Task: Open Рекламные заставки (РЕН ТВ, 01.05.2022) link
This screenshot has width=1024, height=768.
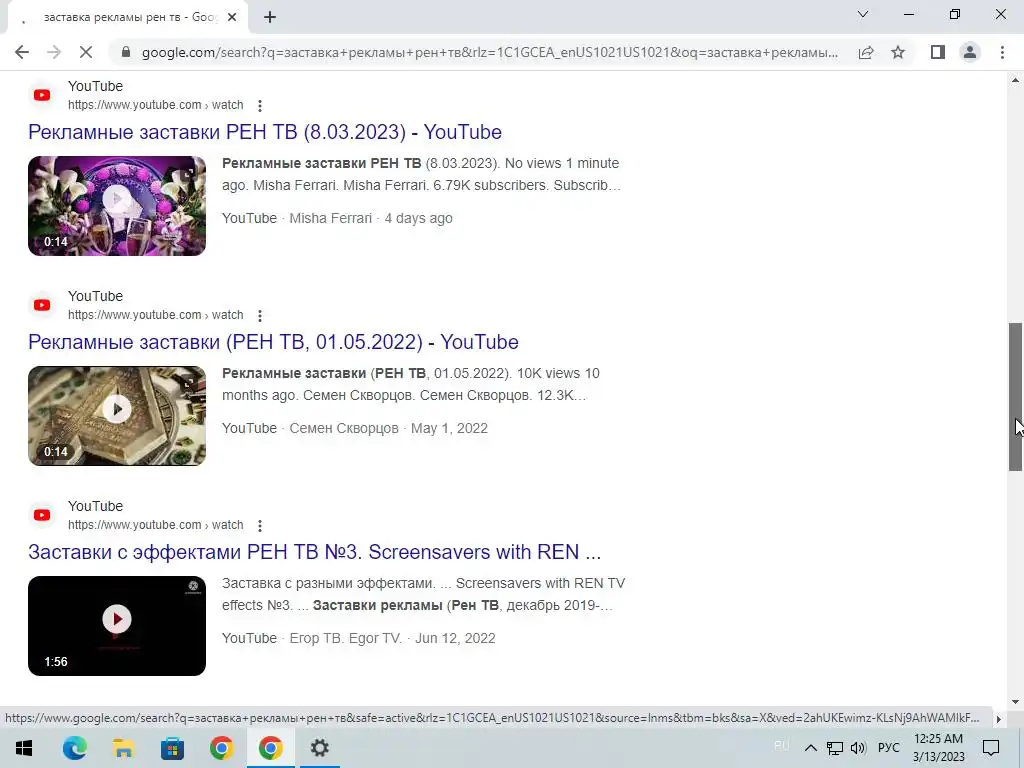Action: 273,342
